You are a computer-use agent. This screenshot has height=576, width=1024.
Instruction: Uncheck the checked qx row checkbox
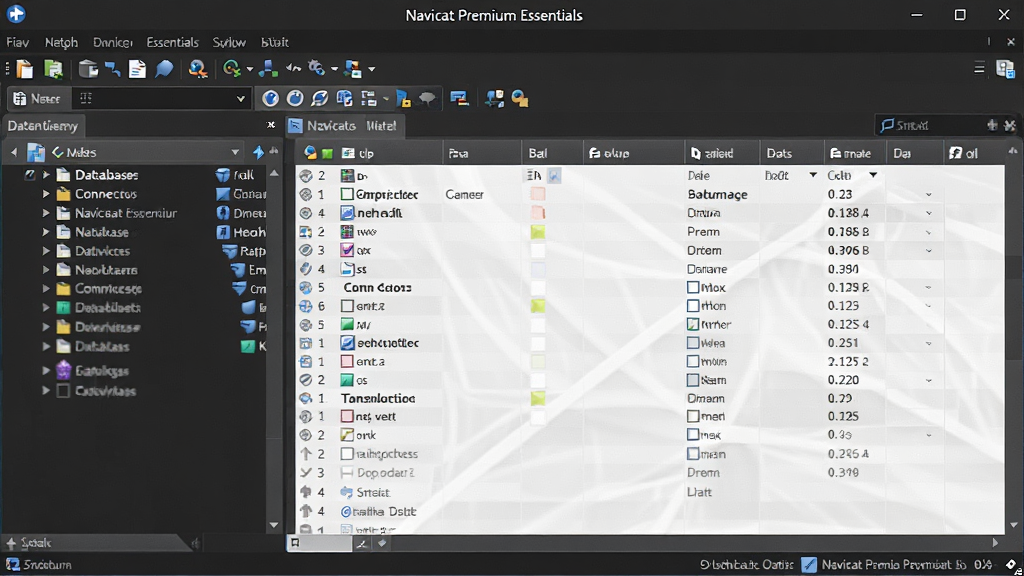[347, 249]
